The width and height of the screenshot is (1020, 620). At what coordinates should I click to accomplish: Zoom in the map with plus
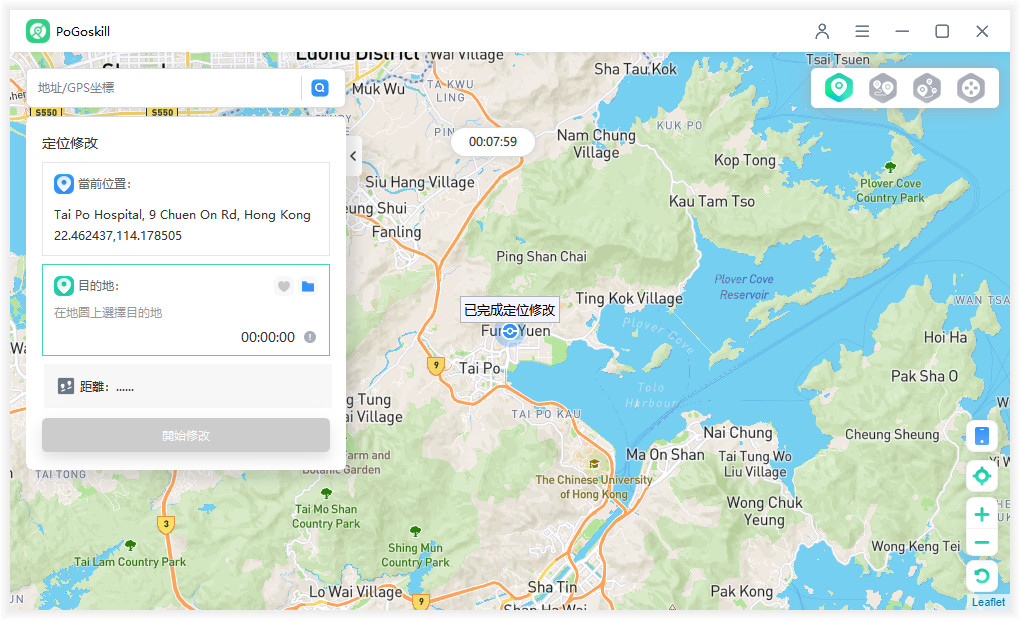[981, 514]
